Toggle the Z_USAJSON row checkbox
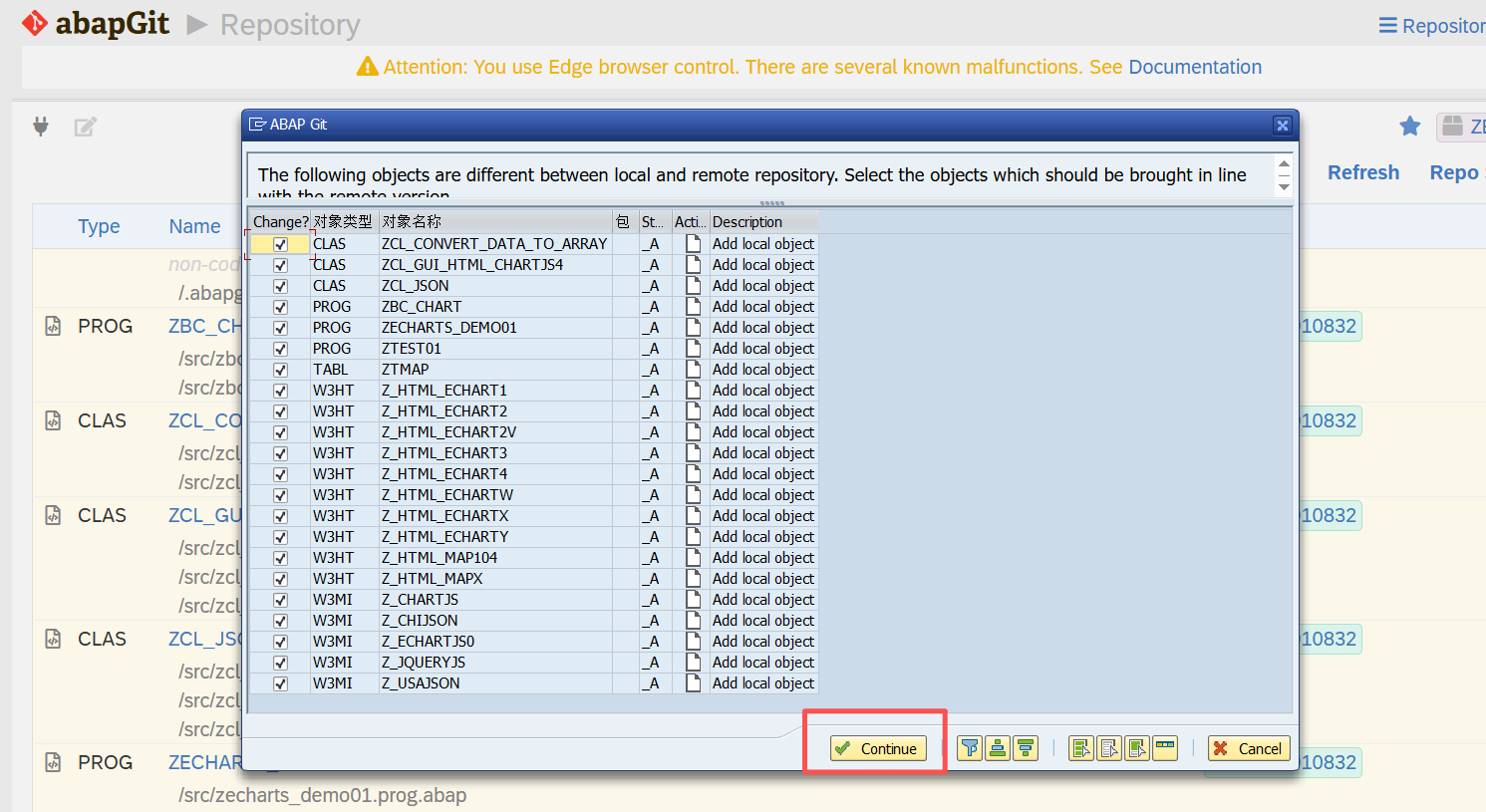Image resolution: width=1486 pixels, height=812 pixels. click(280, 683)
